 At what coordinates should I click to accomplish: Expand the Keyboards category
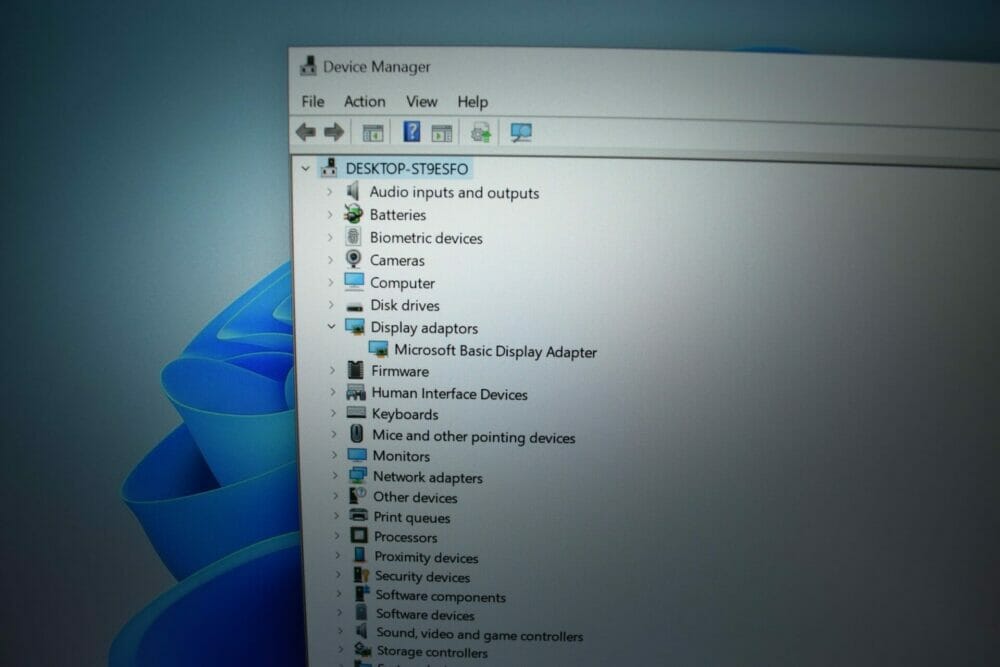click(x=333, y=413)
